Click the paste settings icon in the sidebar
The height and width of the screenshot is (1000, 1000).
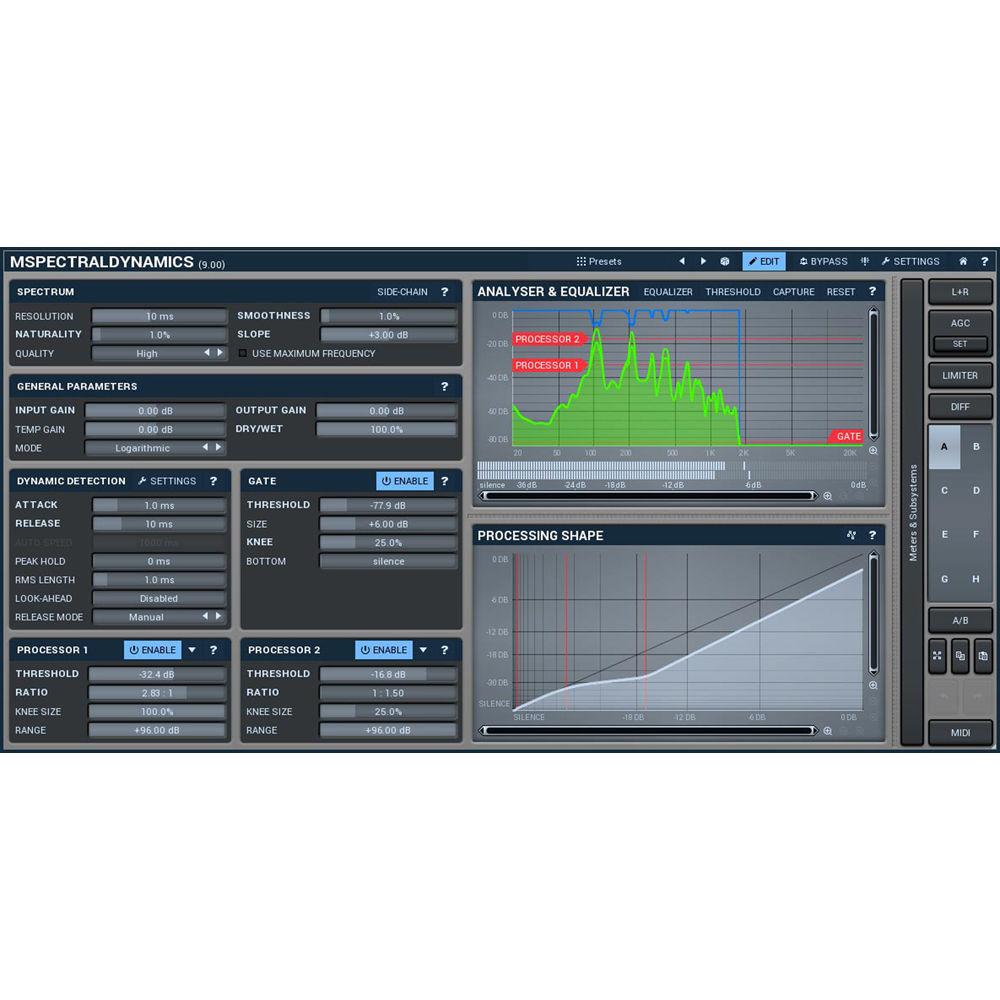(982, 655)
